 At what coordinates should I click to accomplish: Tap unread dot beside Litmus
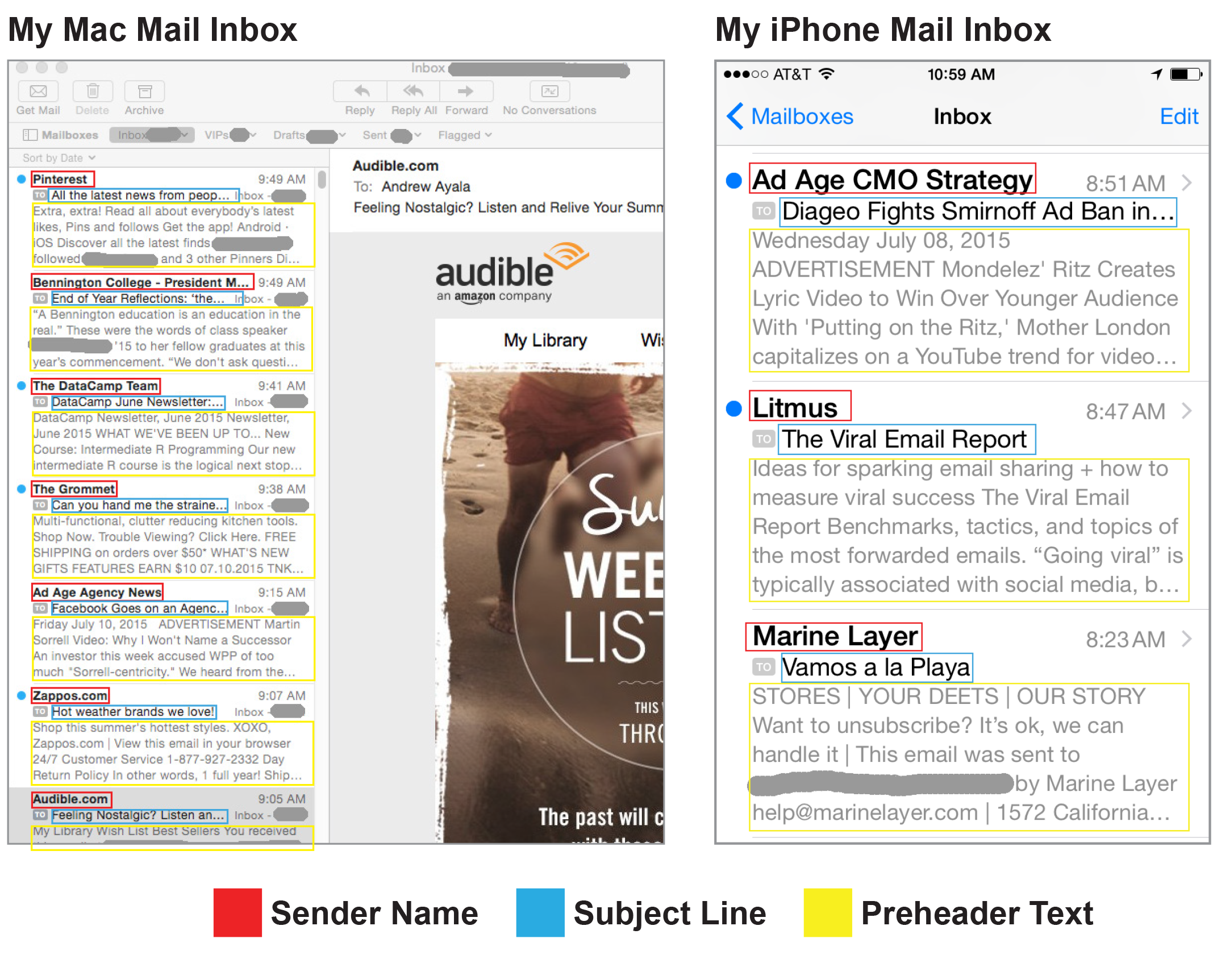coord(734,409)
